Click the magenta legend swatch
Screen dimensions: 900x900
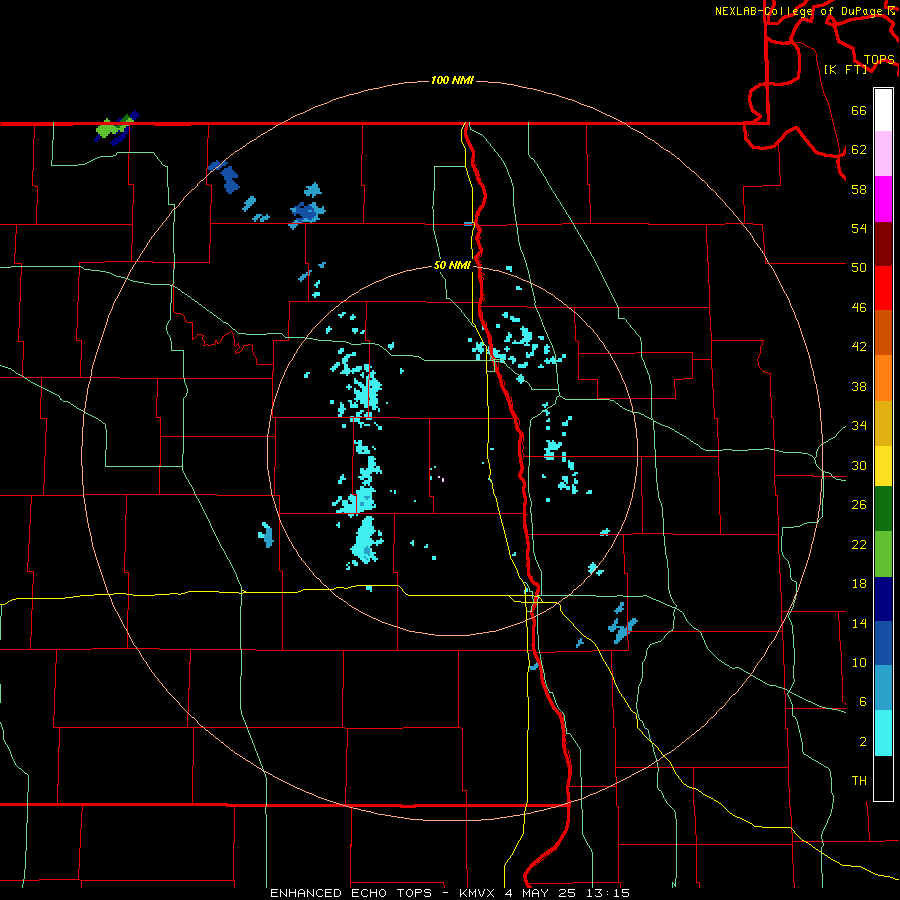point(883,199)
